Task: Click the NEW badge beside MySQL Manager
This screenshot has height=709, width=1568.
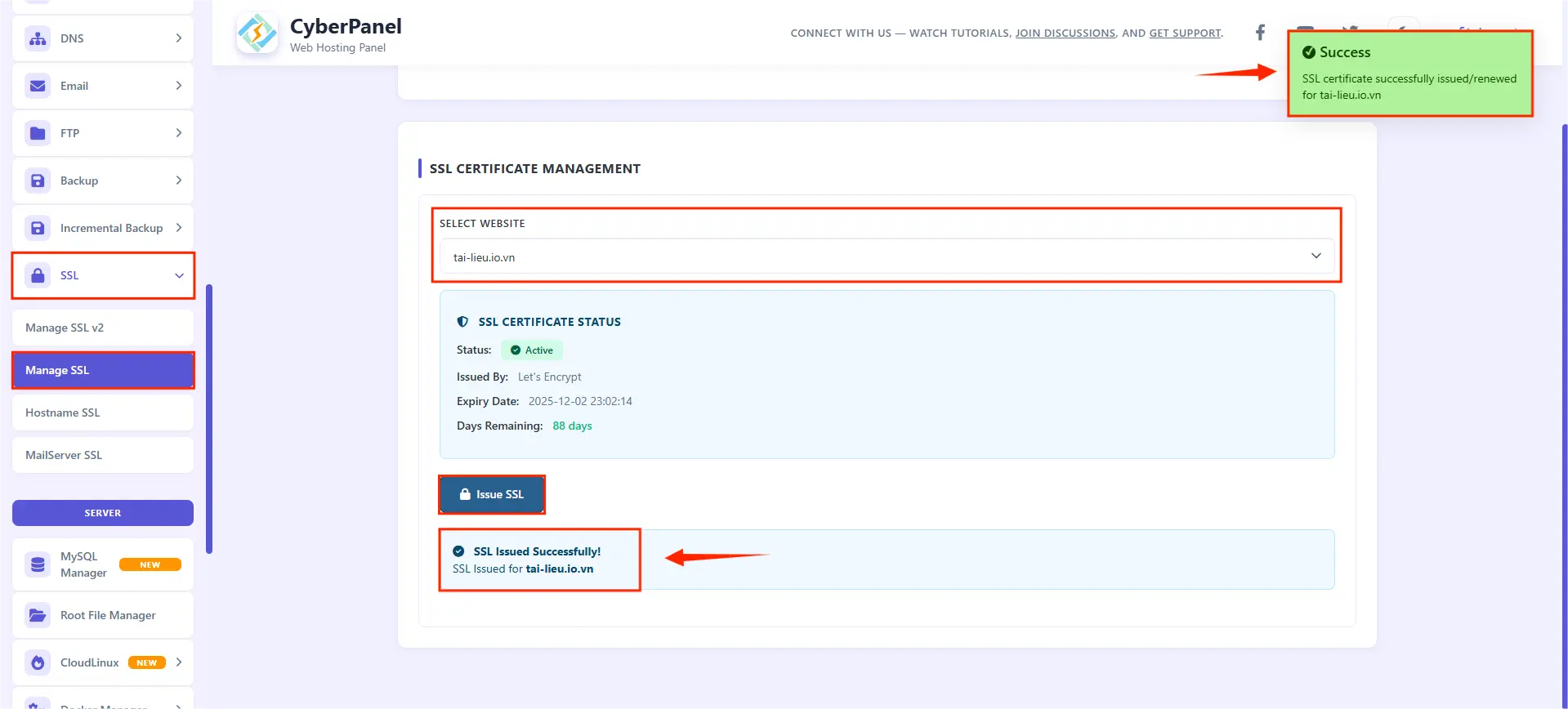Action: [150, 564]
